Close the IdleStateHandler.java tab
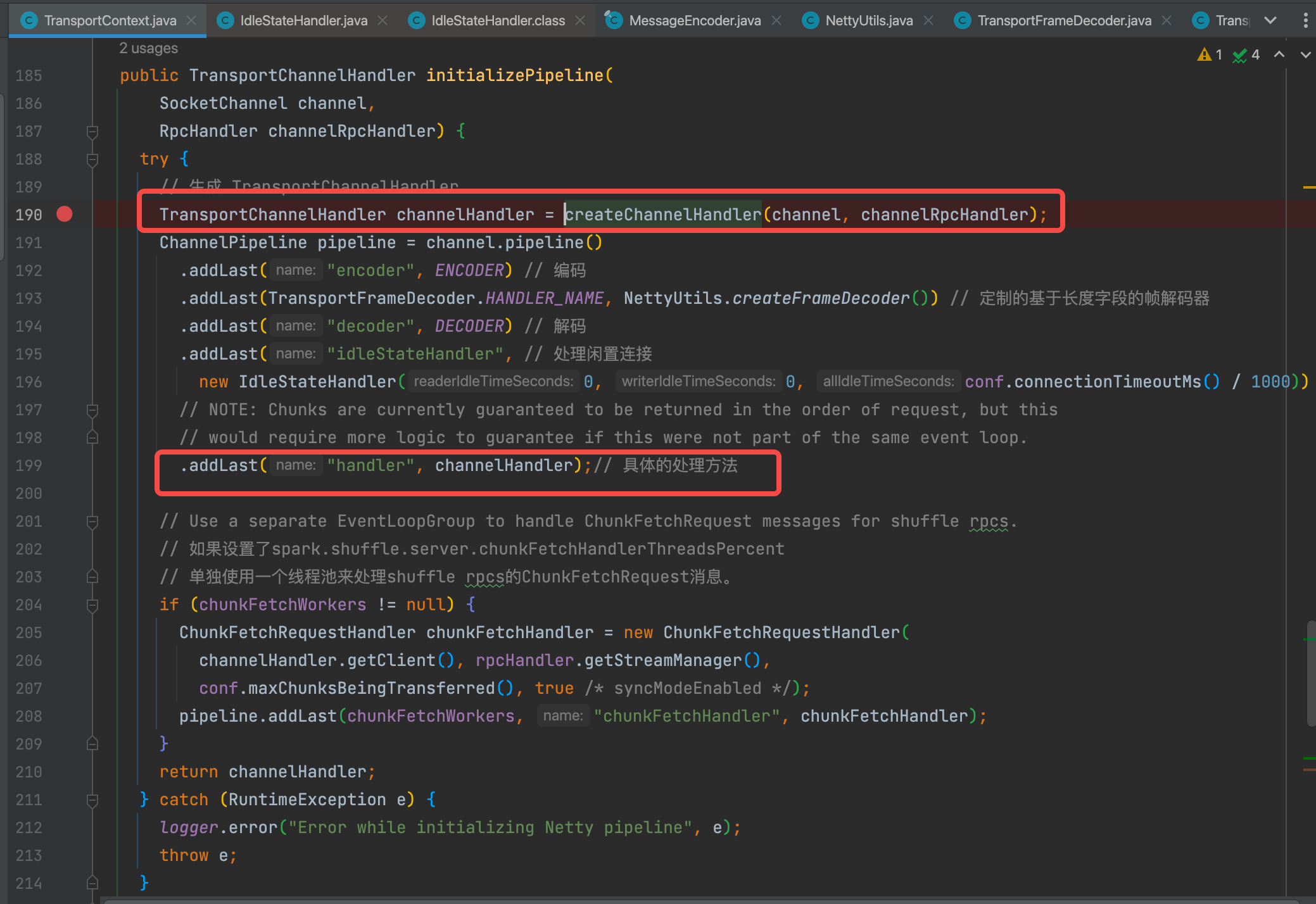The image size is (1316, 904). [383, 20]
